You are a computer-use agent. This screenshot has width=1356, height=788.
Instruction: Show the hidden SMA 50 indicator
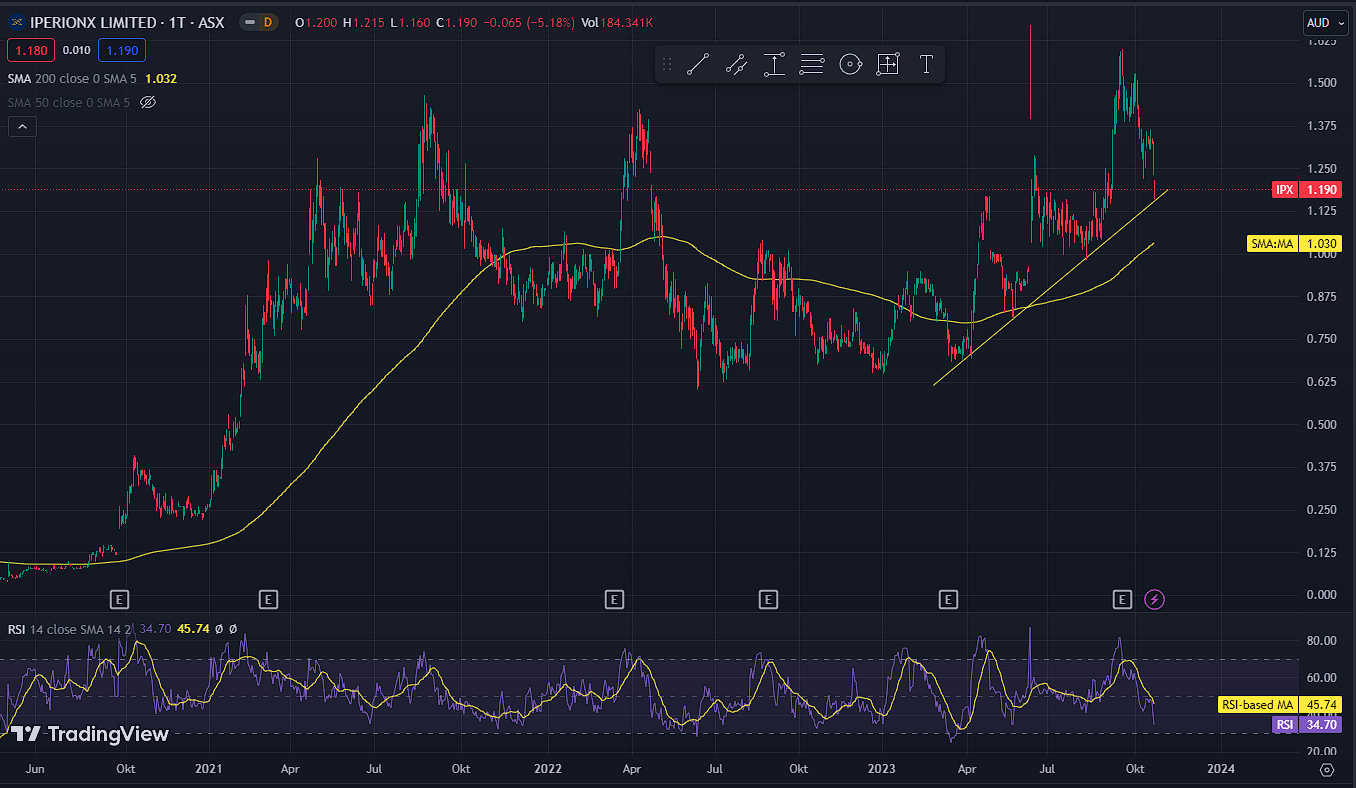(148, 102)
